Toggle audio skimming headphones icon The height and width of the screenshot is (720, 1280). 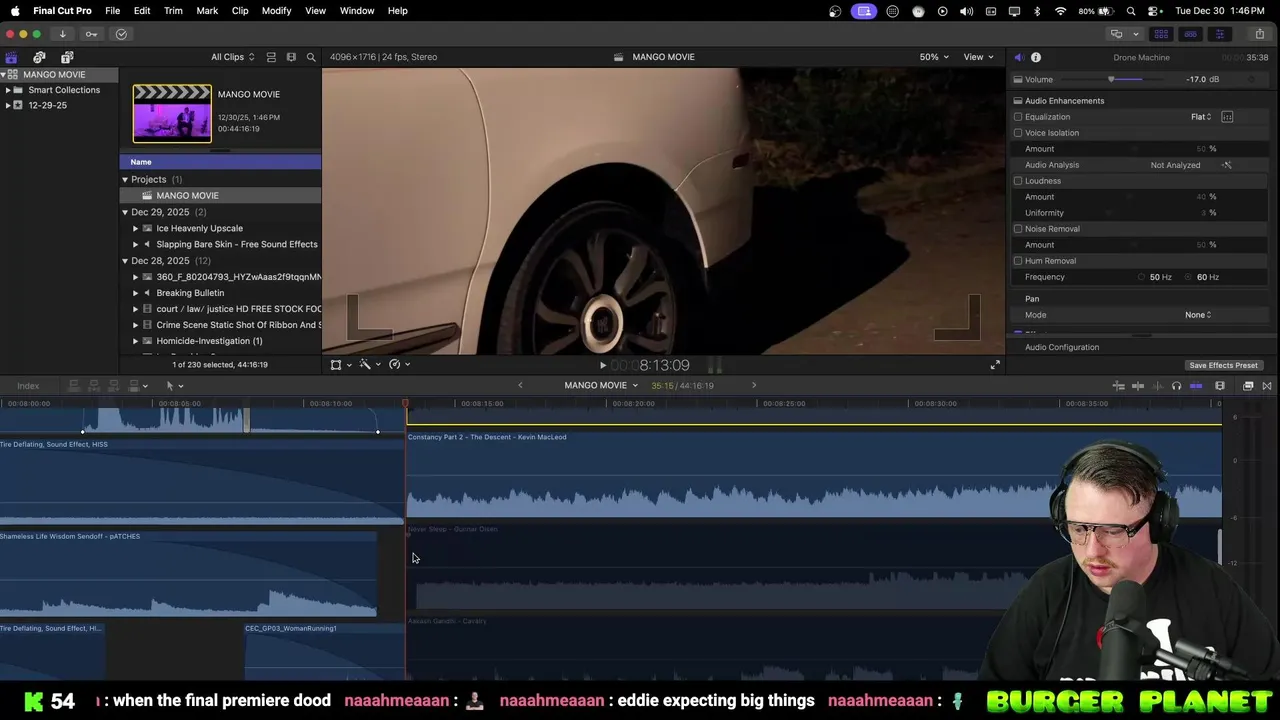1176,386
